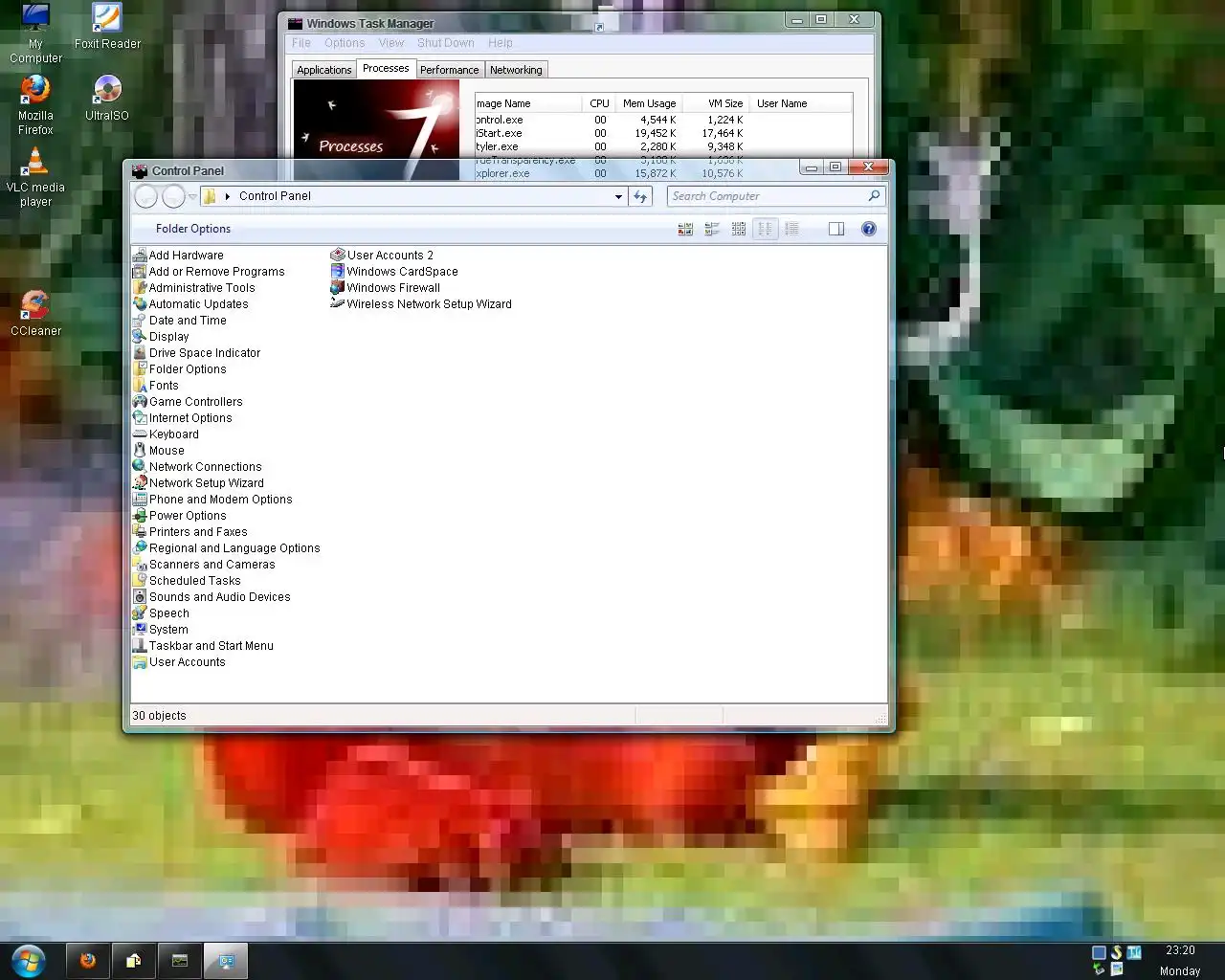The height and width of the screenshot is (980, 1225).
Task: Sort processes by Mem Usage column
Action: pos(650,103)
